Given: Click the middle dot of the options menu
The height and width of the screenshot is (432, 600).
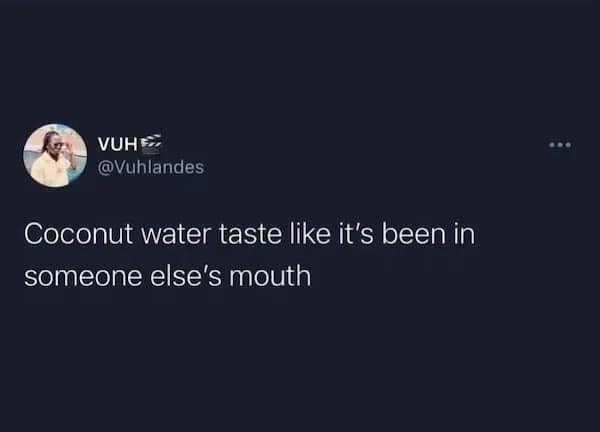Looking at the screenshot, I should 561,146.
